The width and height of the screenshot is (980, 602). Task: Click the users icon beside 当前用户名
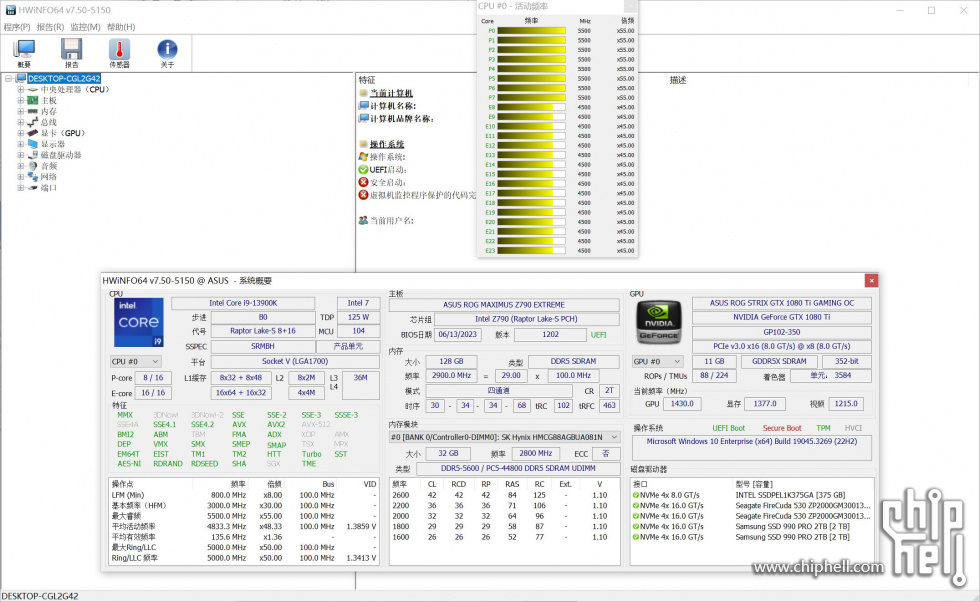(x=363, y=221)
